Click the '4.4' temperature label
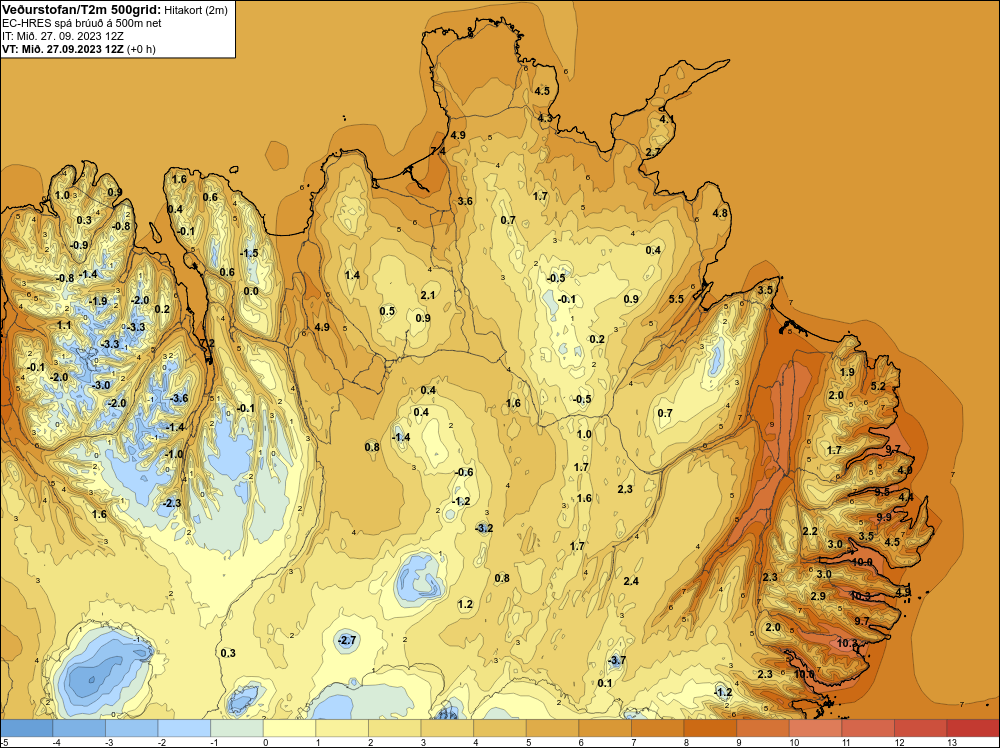This screenshot has width=1000, height=748. pyautogui.click(x=906, y=497)
